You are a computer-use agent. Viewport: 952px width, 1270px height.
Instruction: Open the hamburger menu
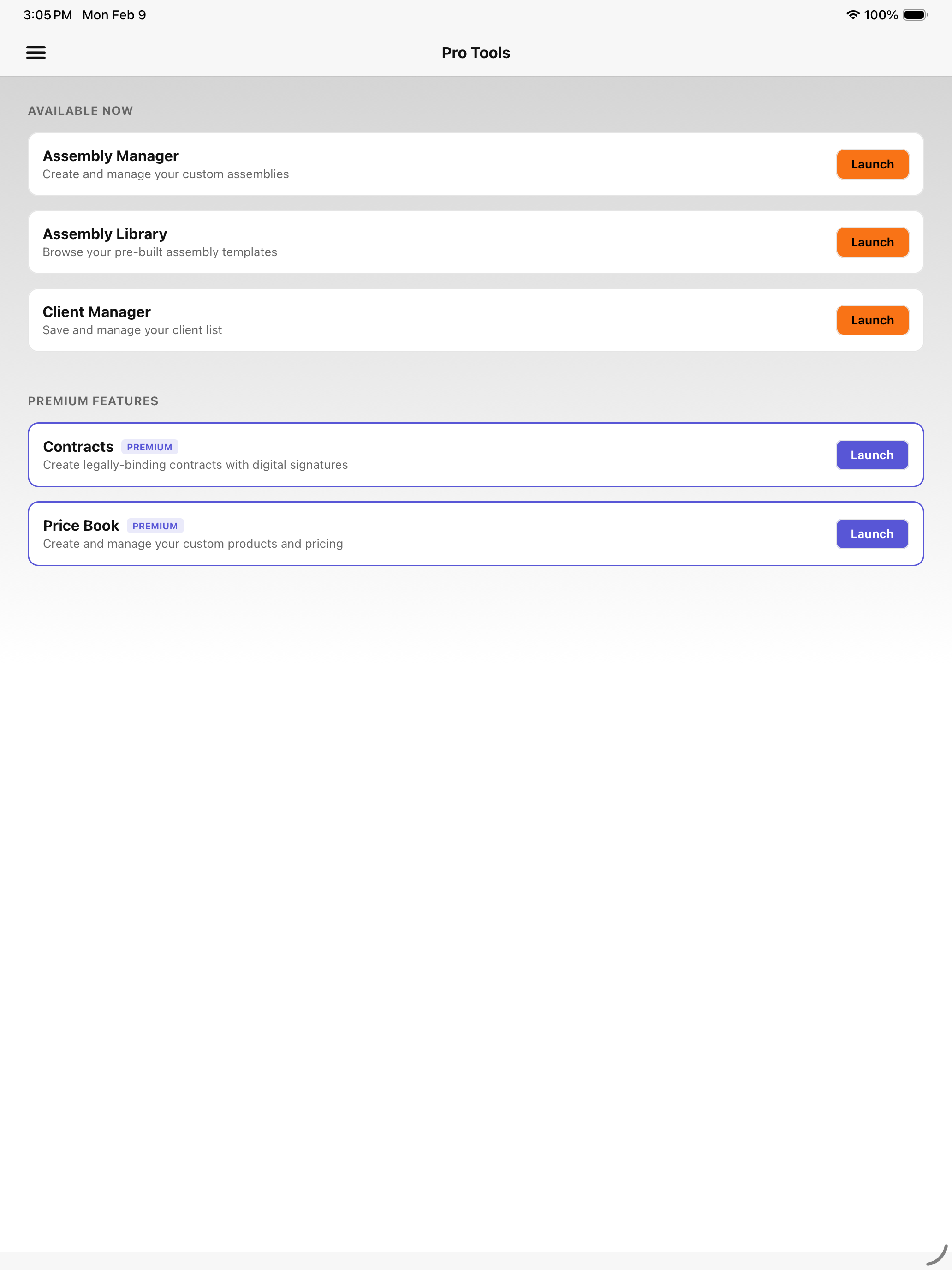36,53
